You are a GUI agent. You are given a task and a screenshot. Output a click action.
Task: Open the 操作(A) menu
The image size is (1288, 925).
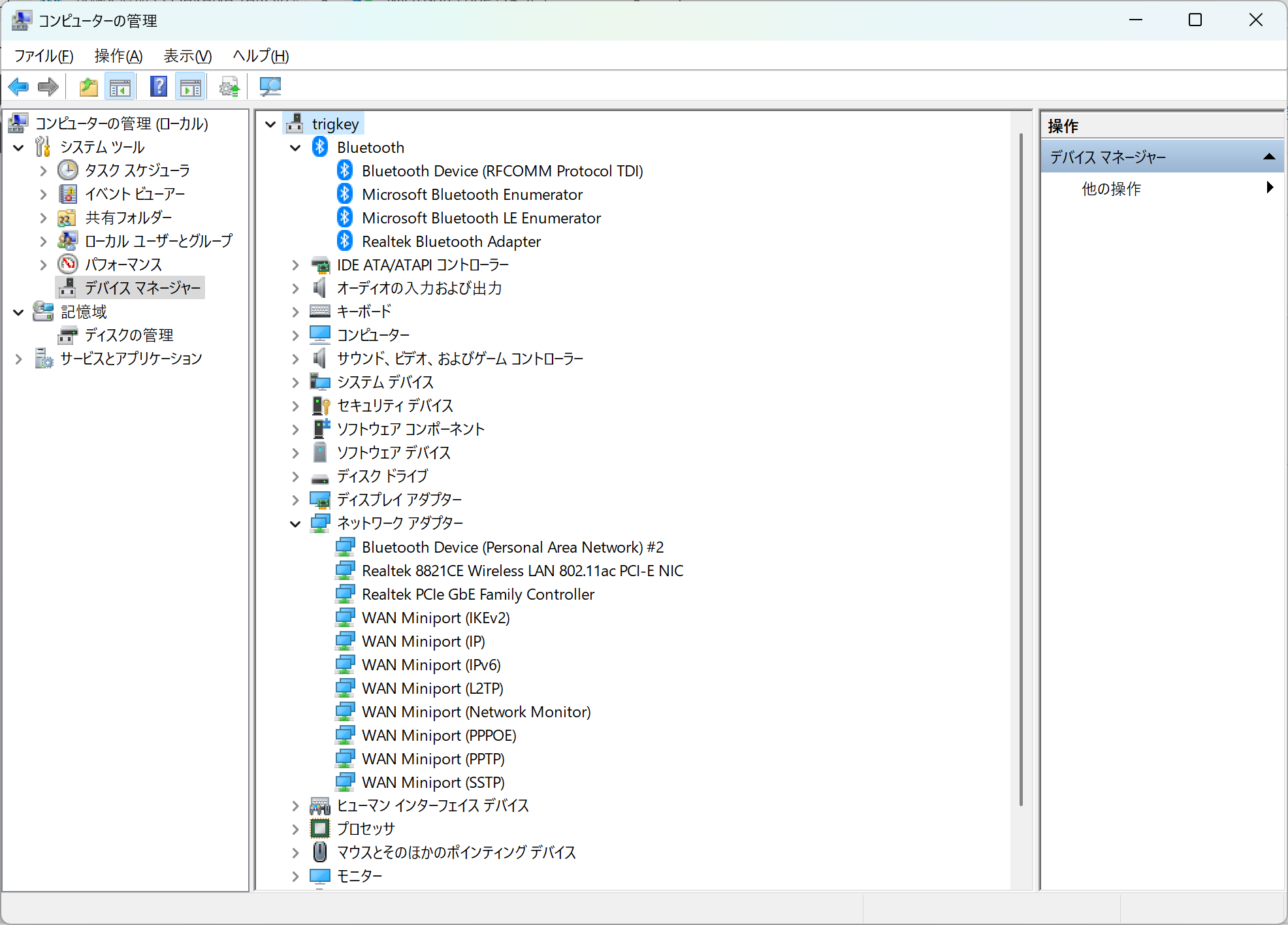(x=118, y=56)
